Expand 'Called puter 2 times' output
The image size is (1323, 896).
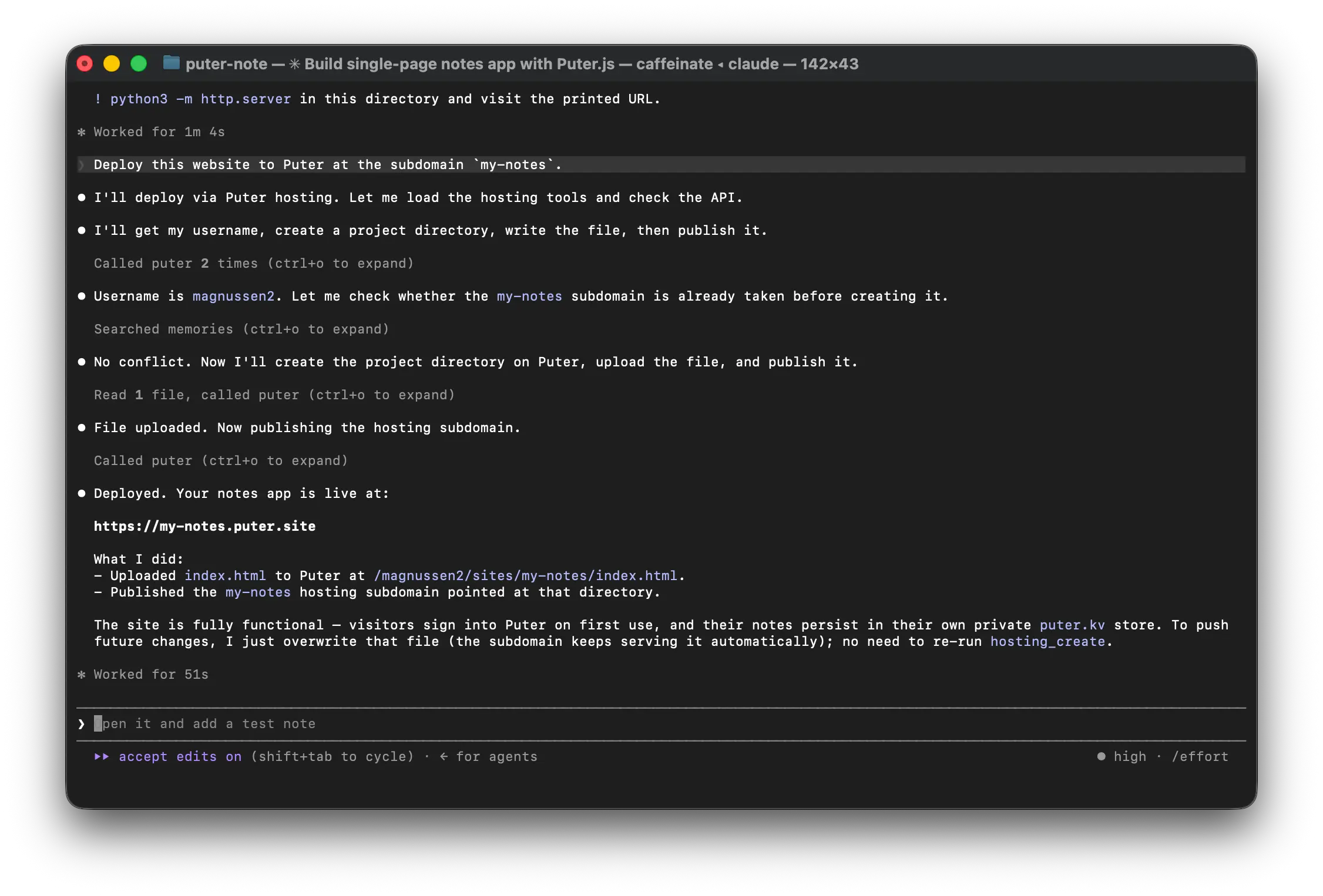[254, 264]
